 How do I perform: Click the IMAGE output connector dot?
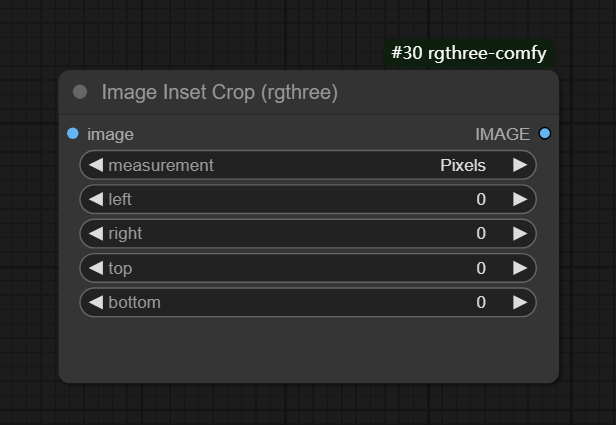[x=544, y=134]
